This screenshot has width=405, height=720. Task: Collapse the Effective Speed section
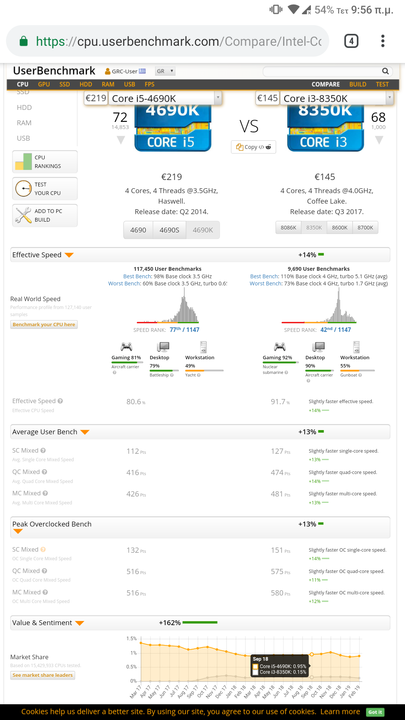(x=69, y=255)
